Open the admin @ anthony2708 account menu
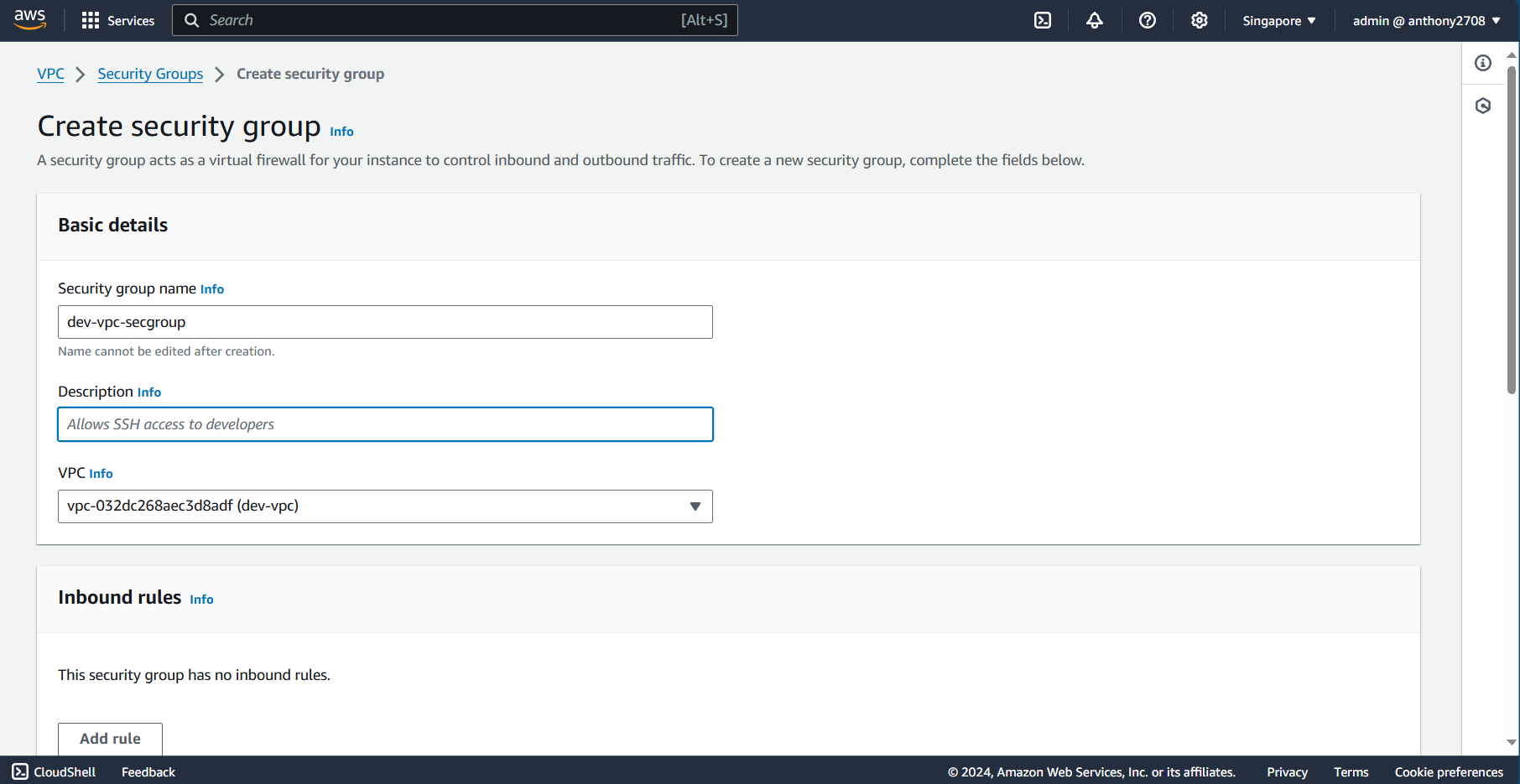The width and height of the screenshot is (1520, 784). 1427,21
